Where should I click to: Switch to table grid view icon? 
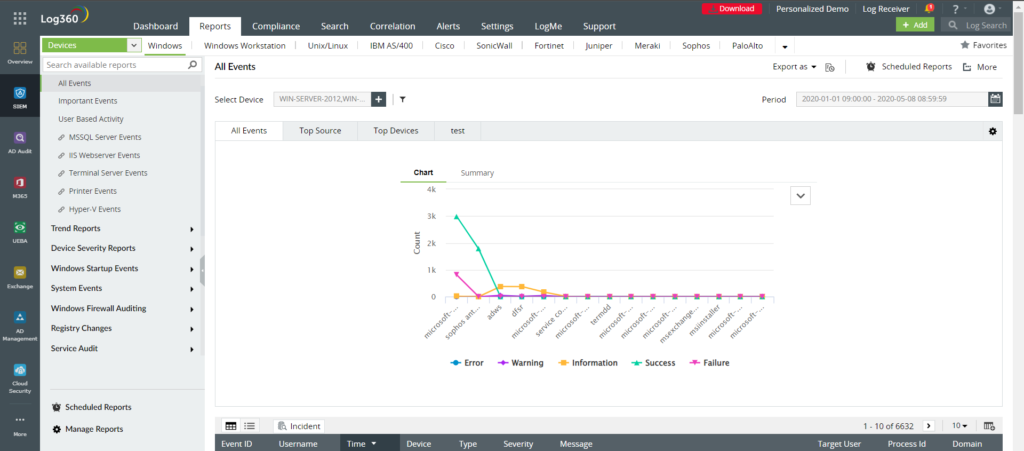[231, 426]
